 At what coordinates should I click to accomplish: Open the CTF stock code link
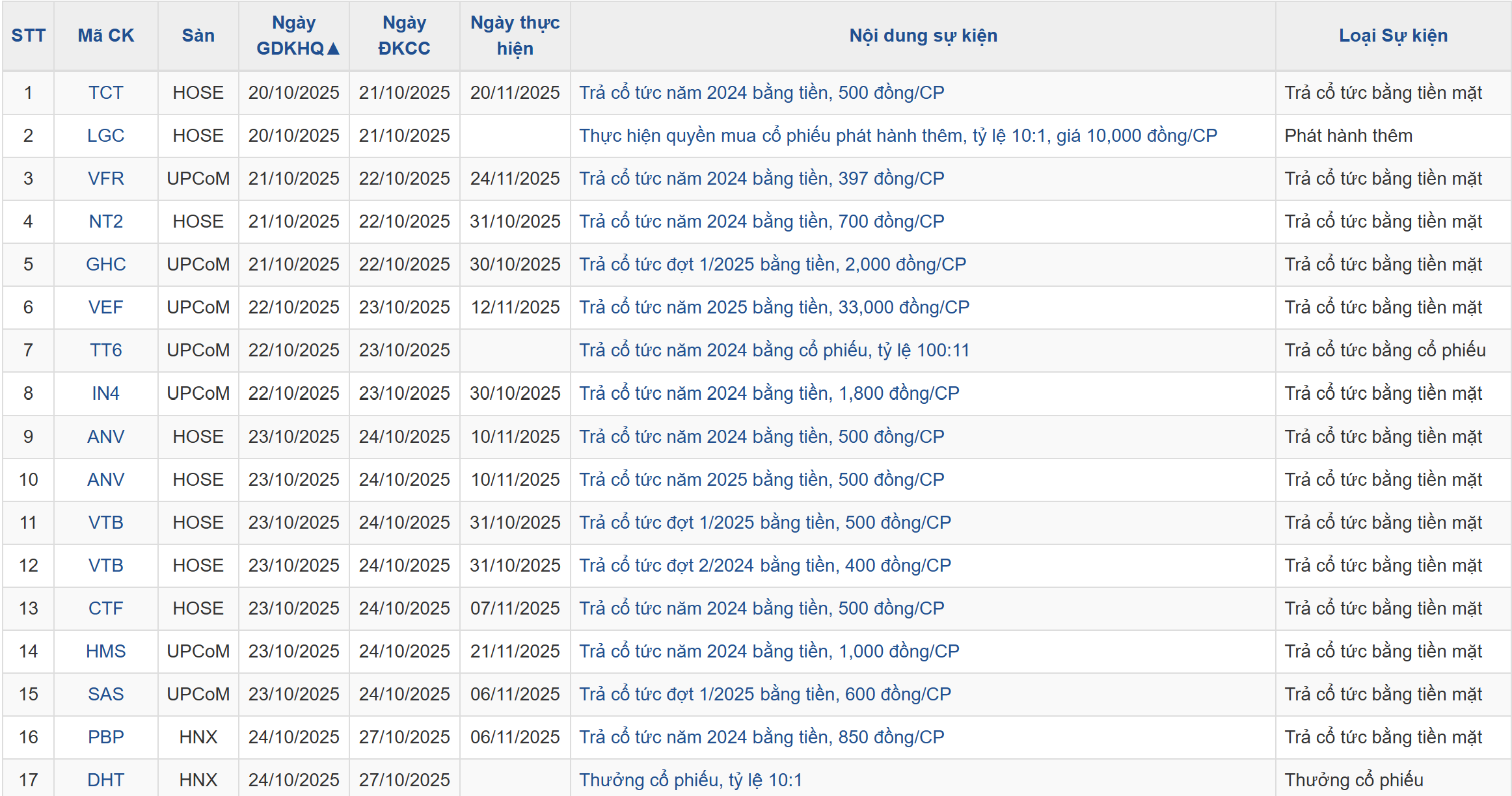pyautogui.click(x=105, y=608)
